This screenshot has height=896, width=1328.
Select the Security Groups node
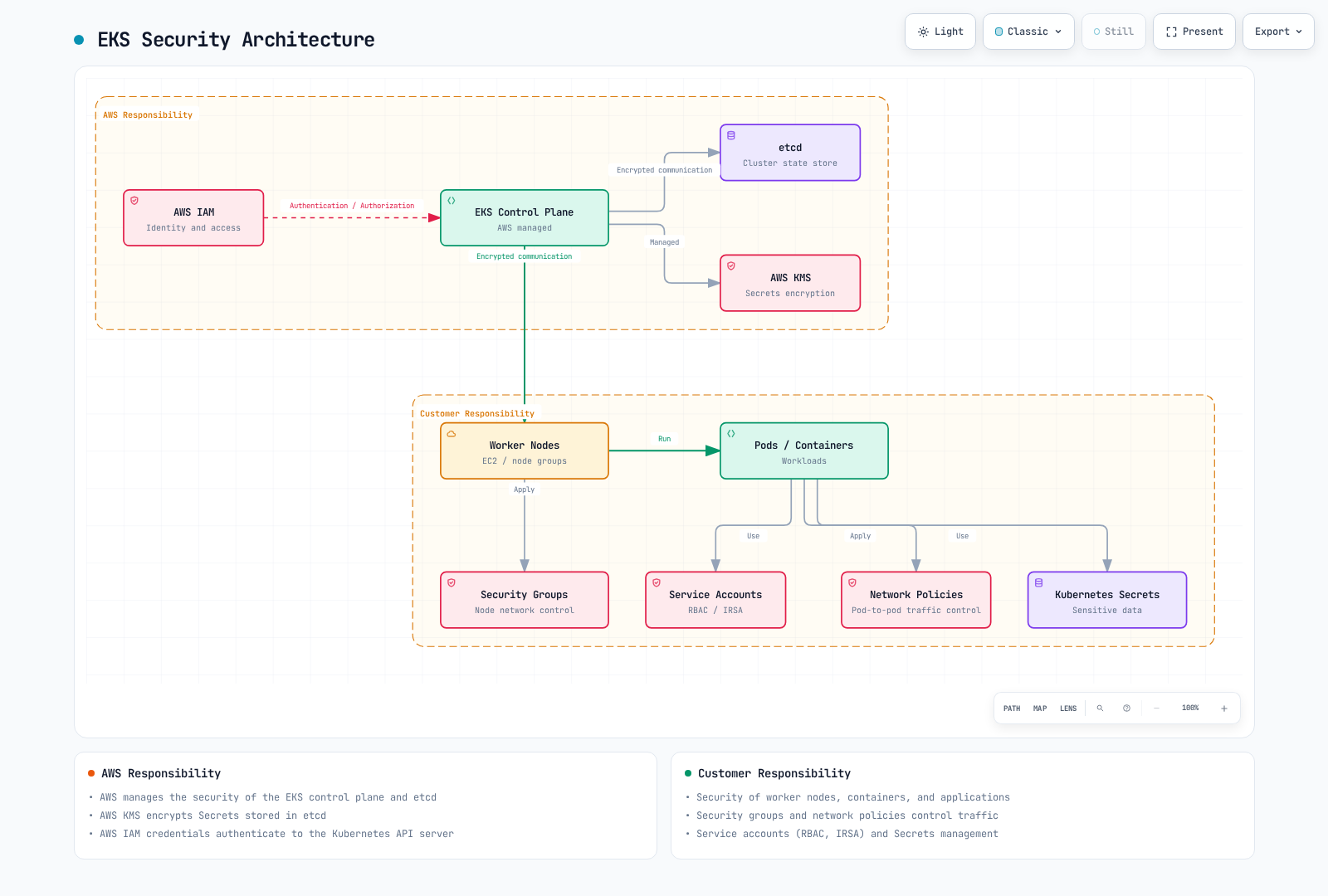click(x=525, y=600)
